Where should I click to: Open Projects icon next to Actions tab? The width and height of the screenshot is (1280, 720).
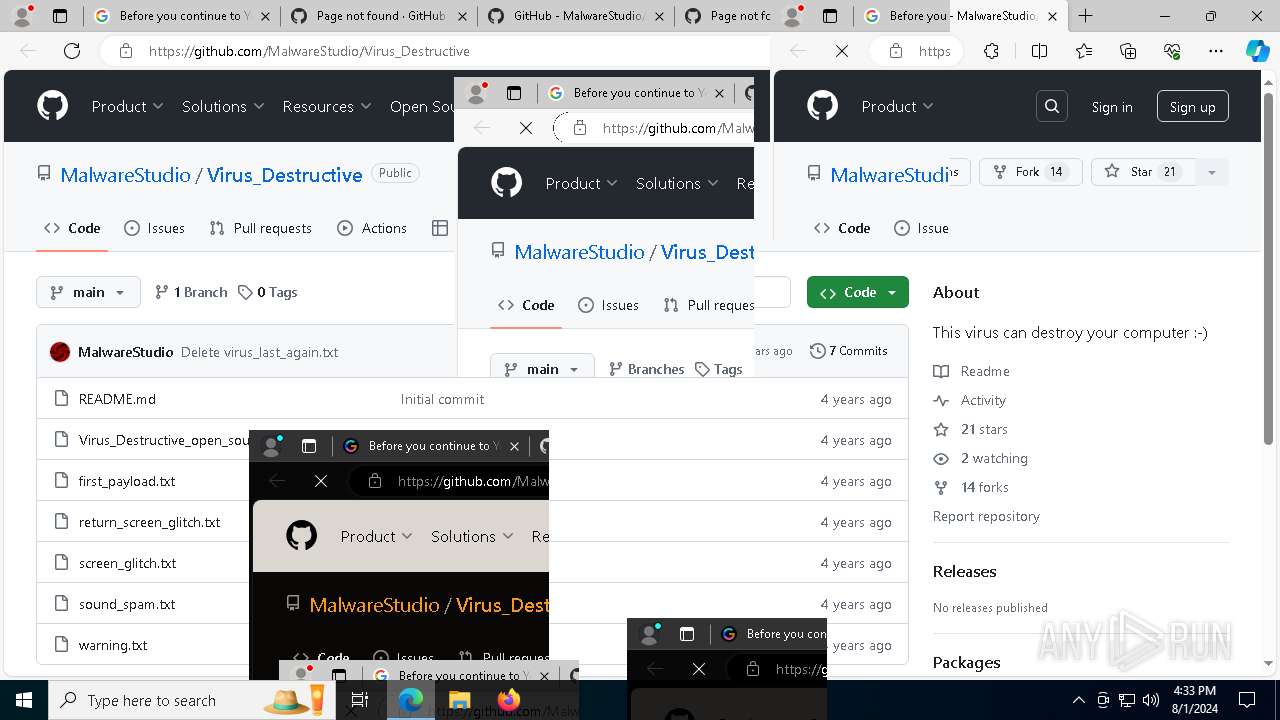(x=440, y=228)
